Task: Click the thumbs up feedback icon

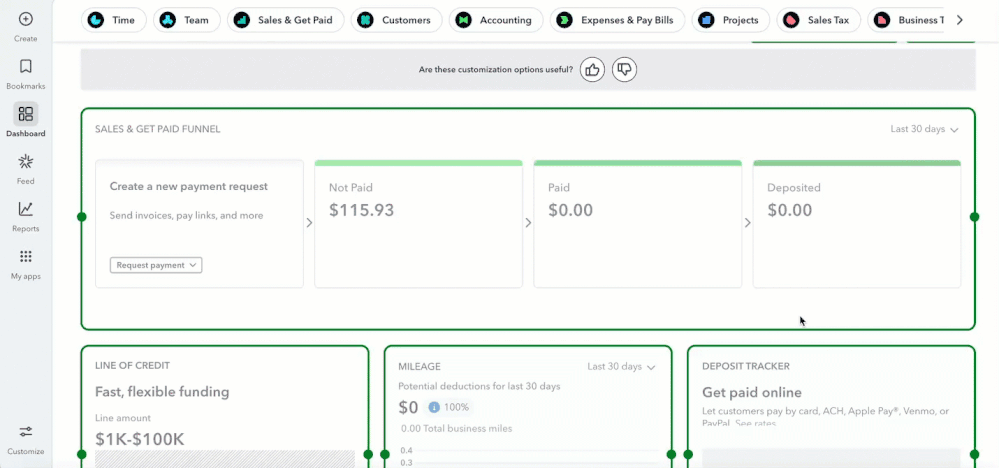Action: point(592,70)
